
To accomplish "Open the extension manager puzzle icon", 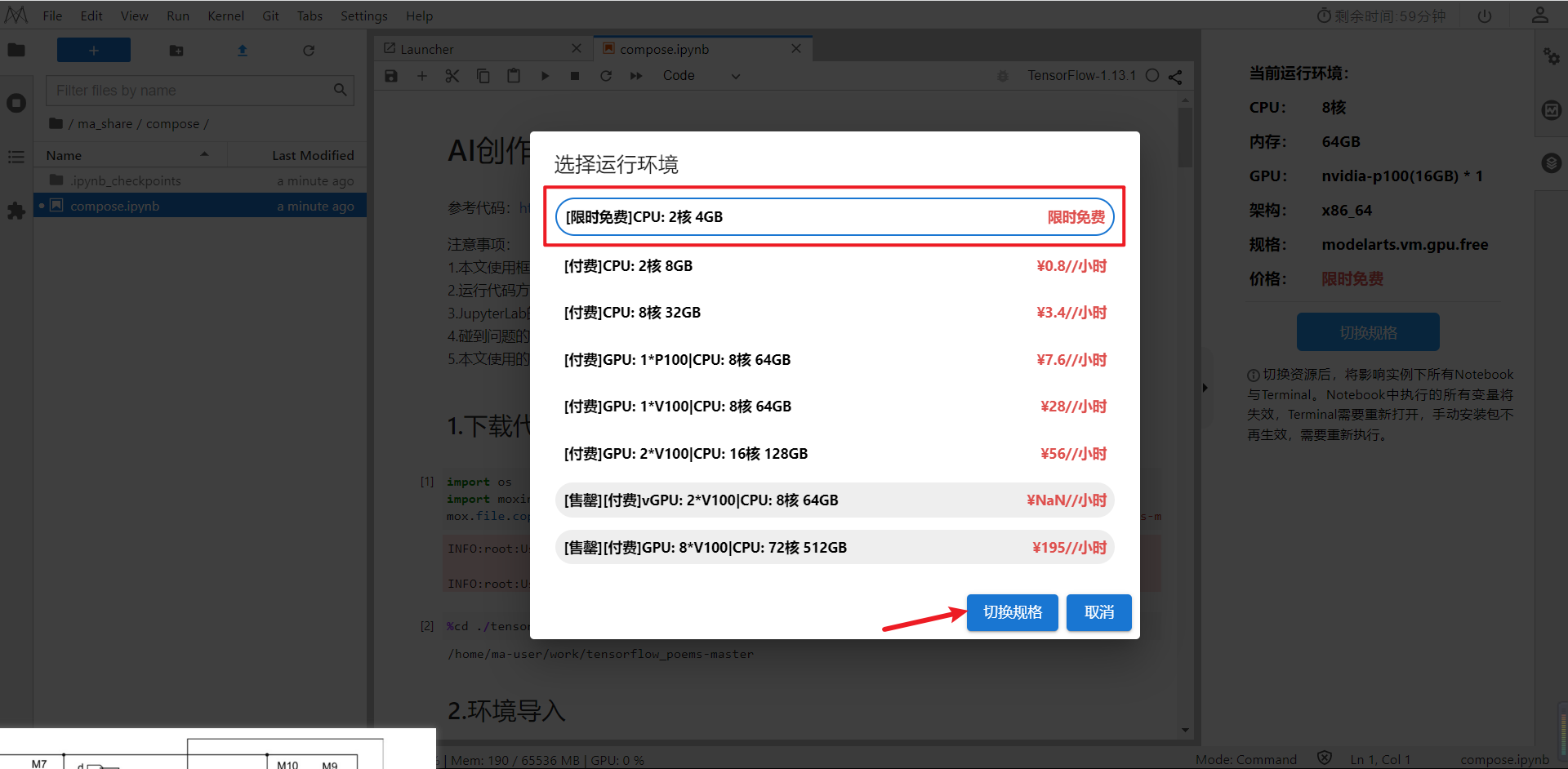I will pos(16,211).
